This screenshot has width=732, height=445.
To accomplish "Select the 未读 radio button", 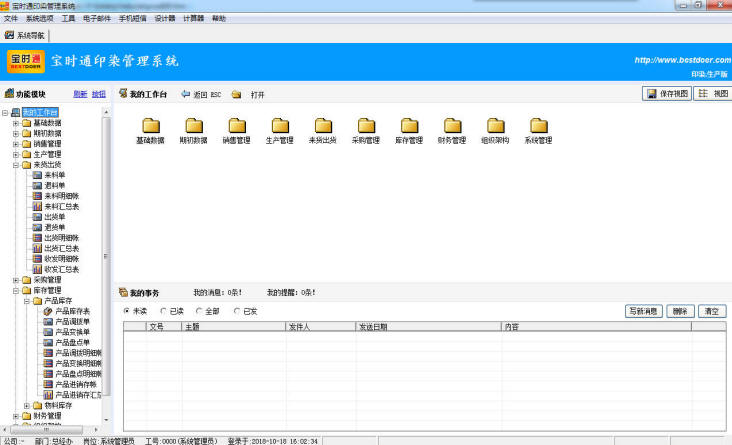I will point(127,311).
